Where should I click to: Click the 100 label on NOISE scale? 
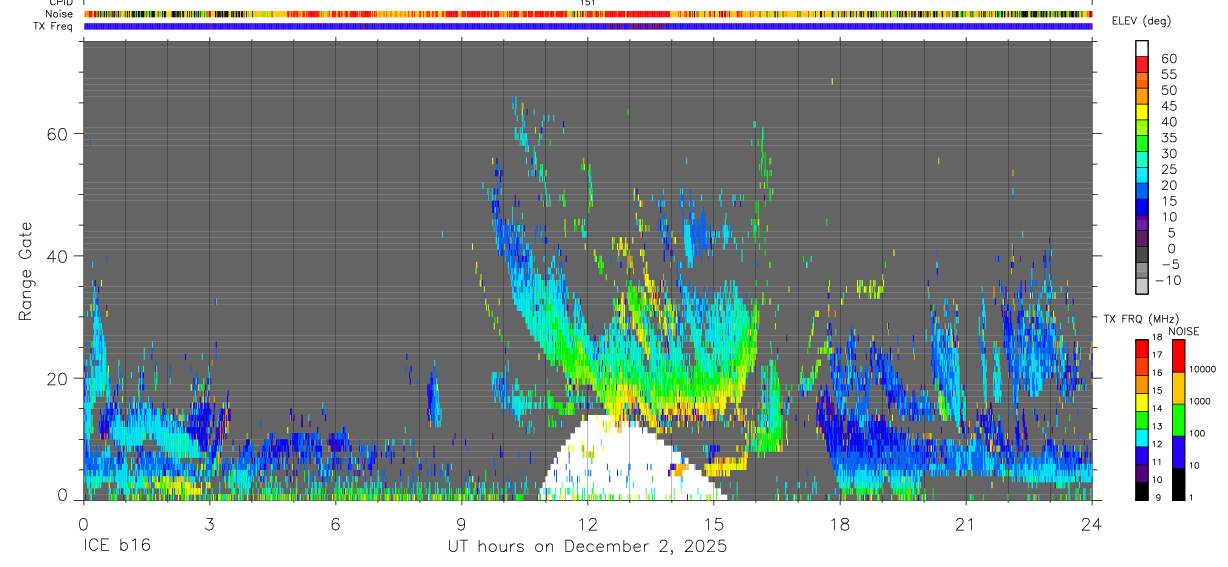point(1197,433)
